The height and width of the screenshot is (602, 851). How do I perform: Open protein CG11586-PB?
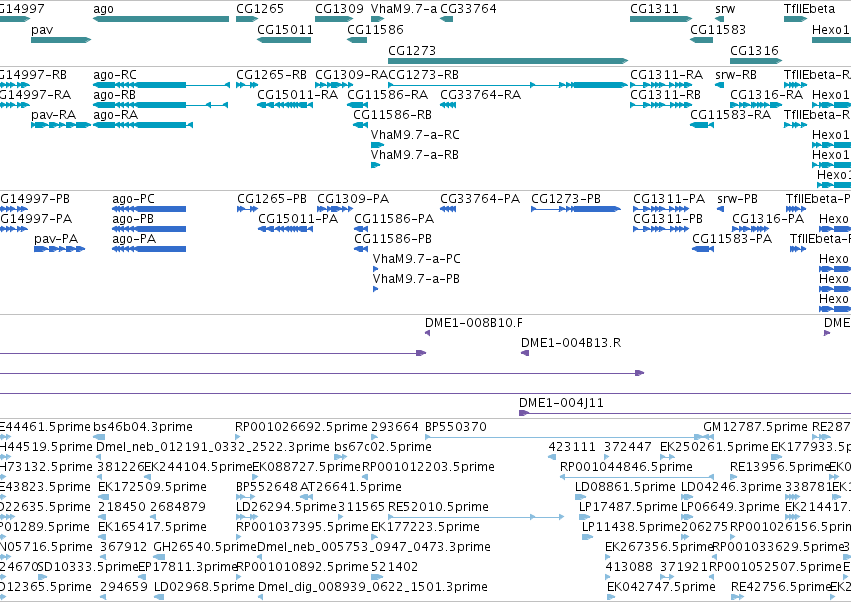pos(393,239)
